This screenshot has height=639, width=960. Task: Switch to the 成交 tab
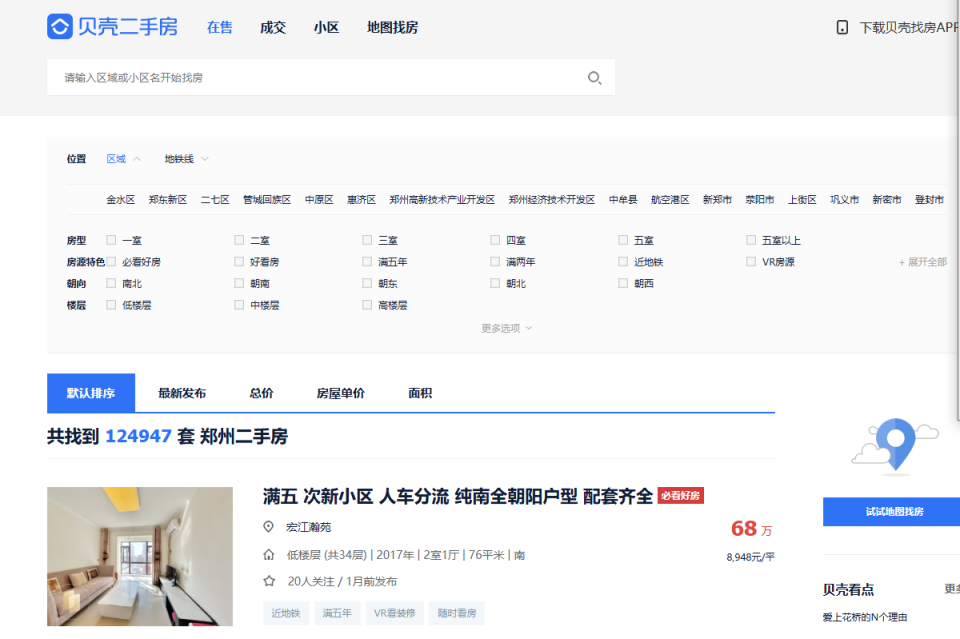(x=272, y=27)
